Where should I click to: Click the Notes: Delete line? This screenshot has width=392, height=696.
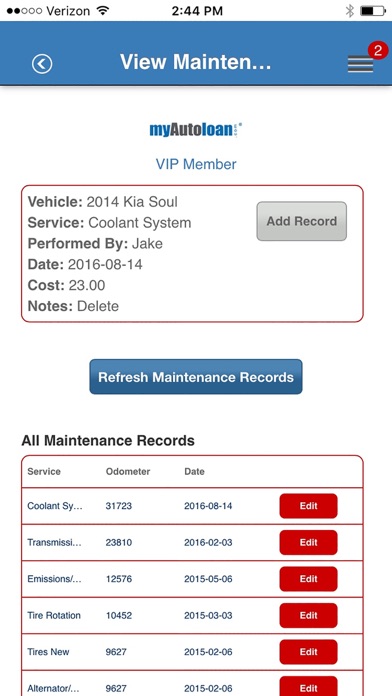tap(73, 306)
